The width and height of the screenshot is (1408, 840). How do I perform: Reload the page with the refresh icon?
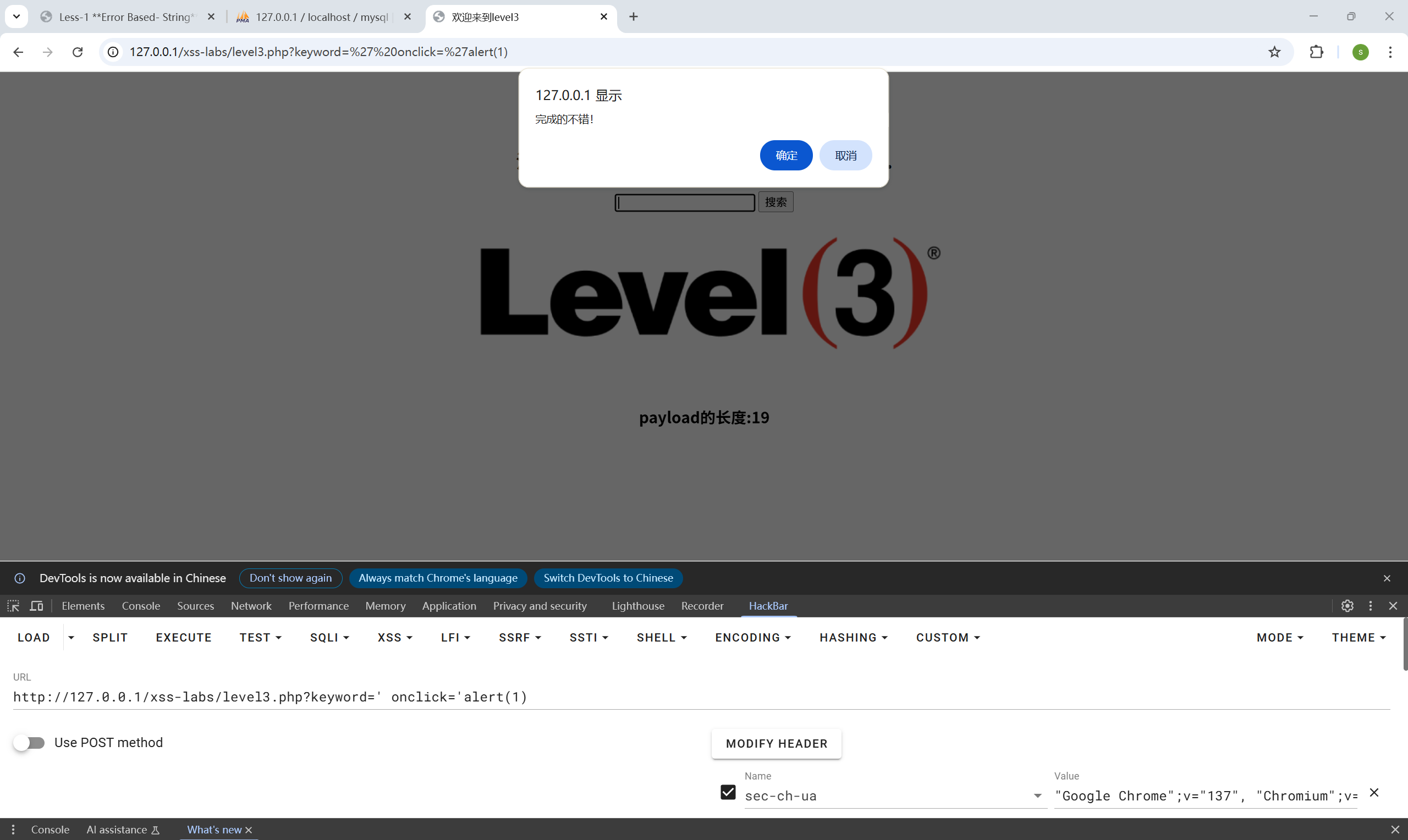pos(78,52)
